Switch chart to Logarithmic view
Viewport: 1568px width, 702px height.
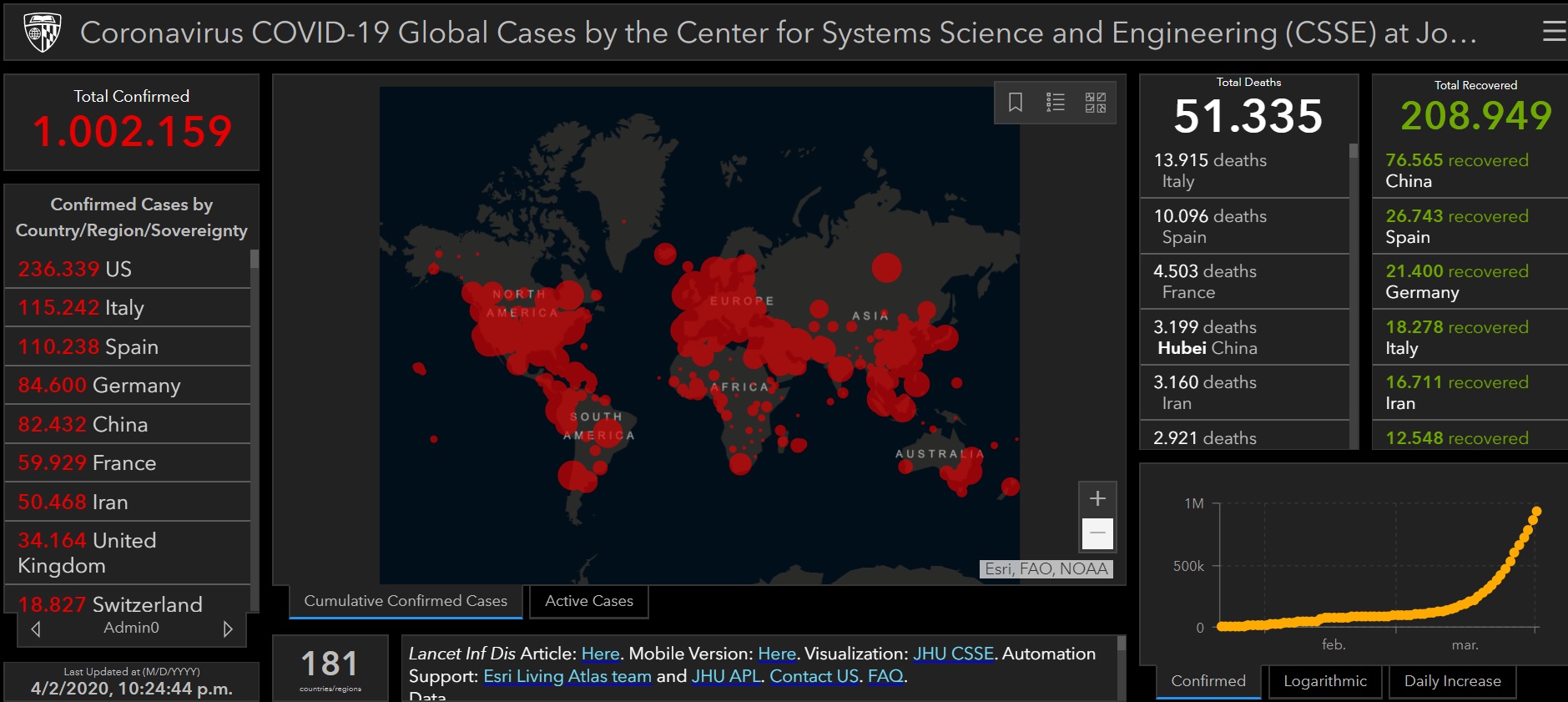(1324, 681)
